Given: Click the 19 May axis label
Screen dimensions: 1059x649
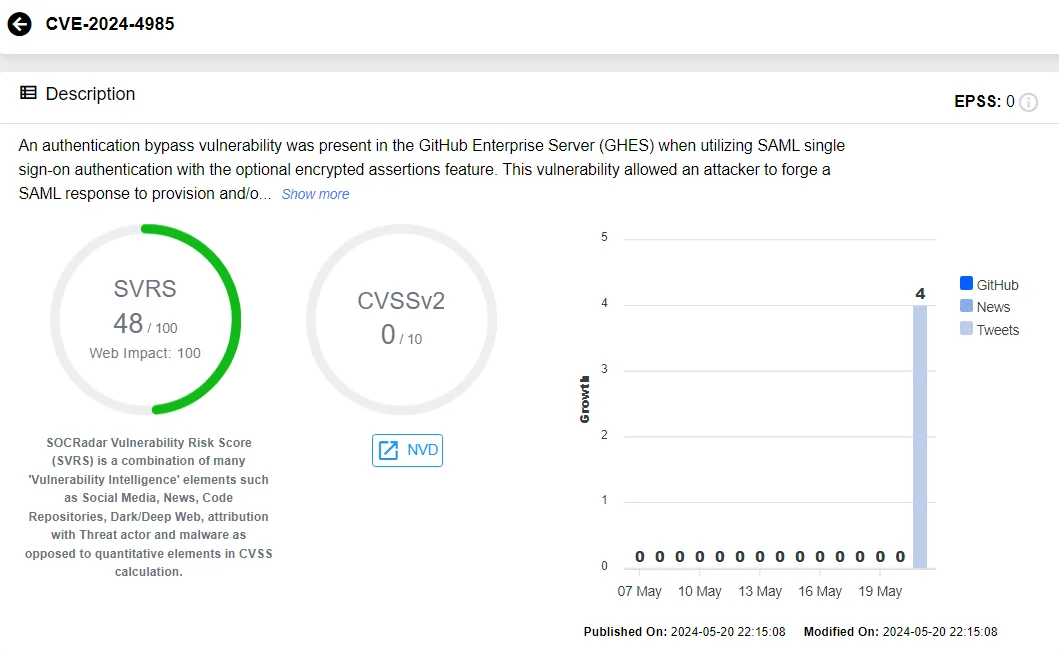Looking at the screenshot, I should [x=880, y=592].
